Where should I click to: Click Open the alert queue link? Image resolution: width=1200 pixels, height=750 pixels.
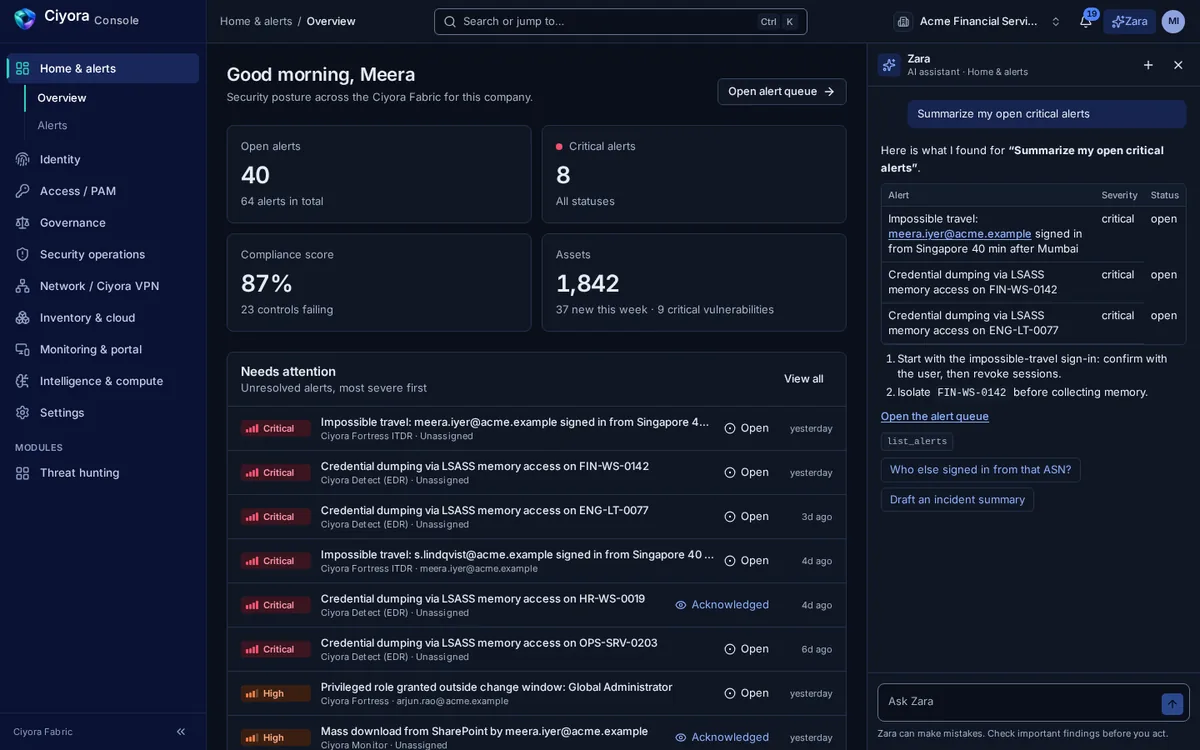[x=935, y=416]
